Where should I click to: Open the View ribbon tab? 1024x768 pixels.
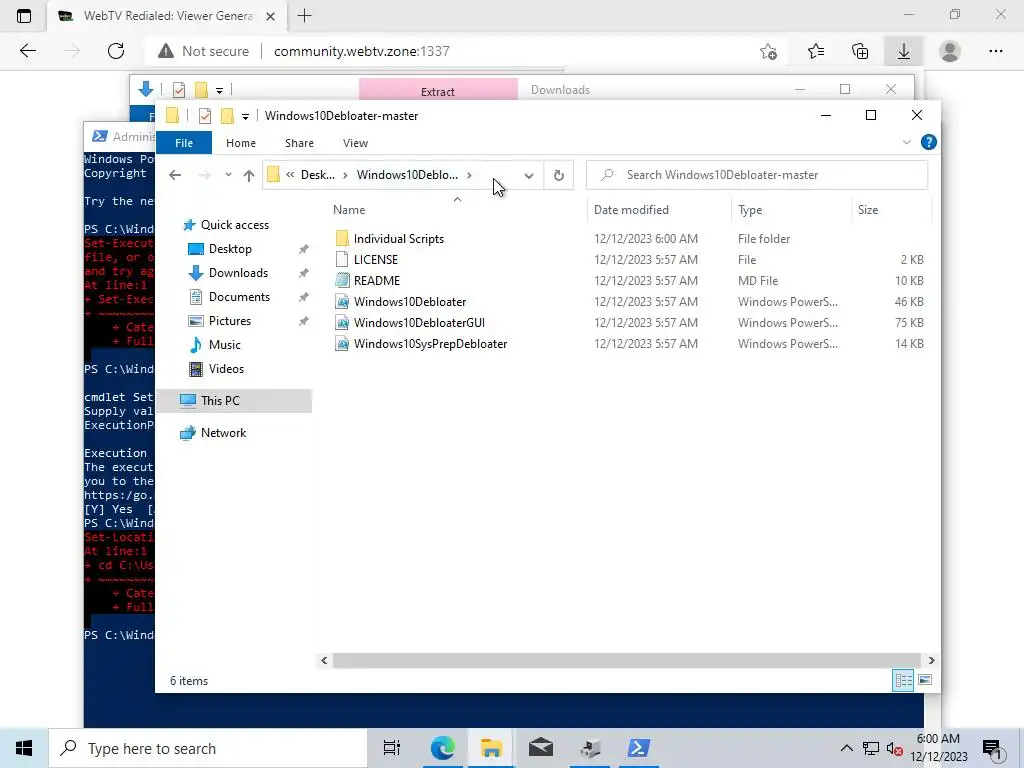(x=355, y=143)
